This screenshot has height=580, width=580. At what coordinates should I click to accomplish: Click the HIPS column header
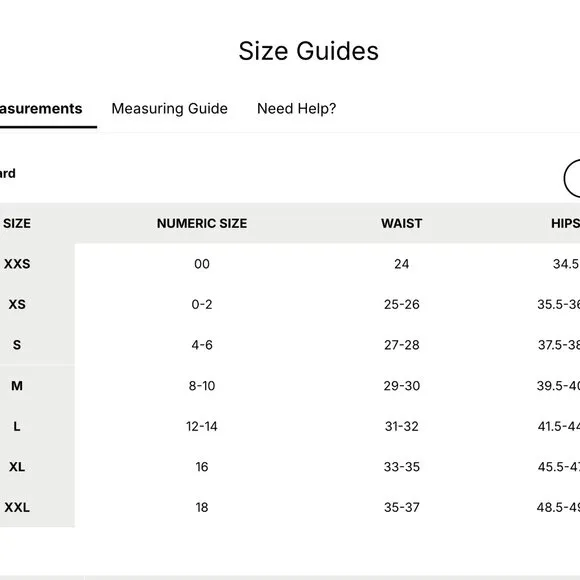(566, 223)
